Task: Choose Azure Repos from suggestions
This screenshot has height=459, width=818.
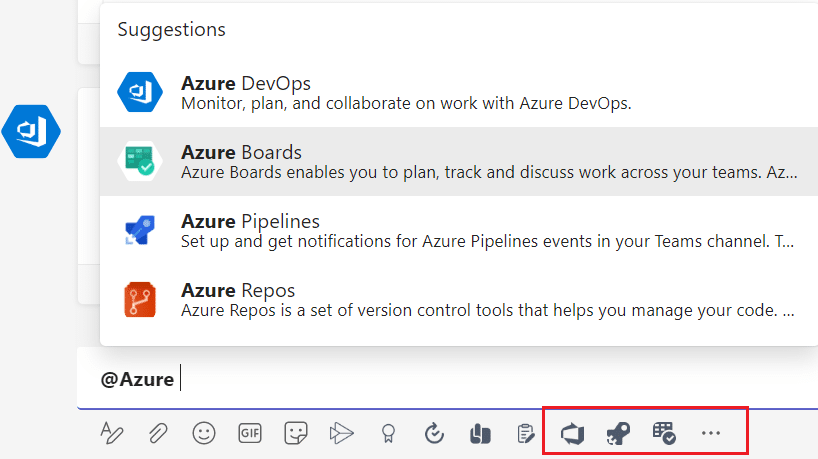Action: pos(458,300)
